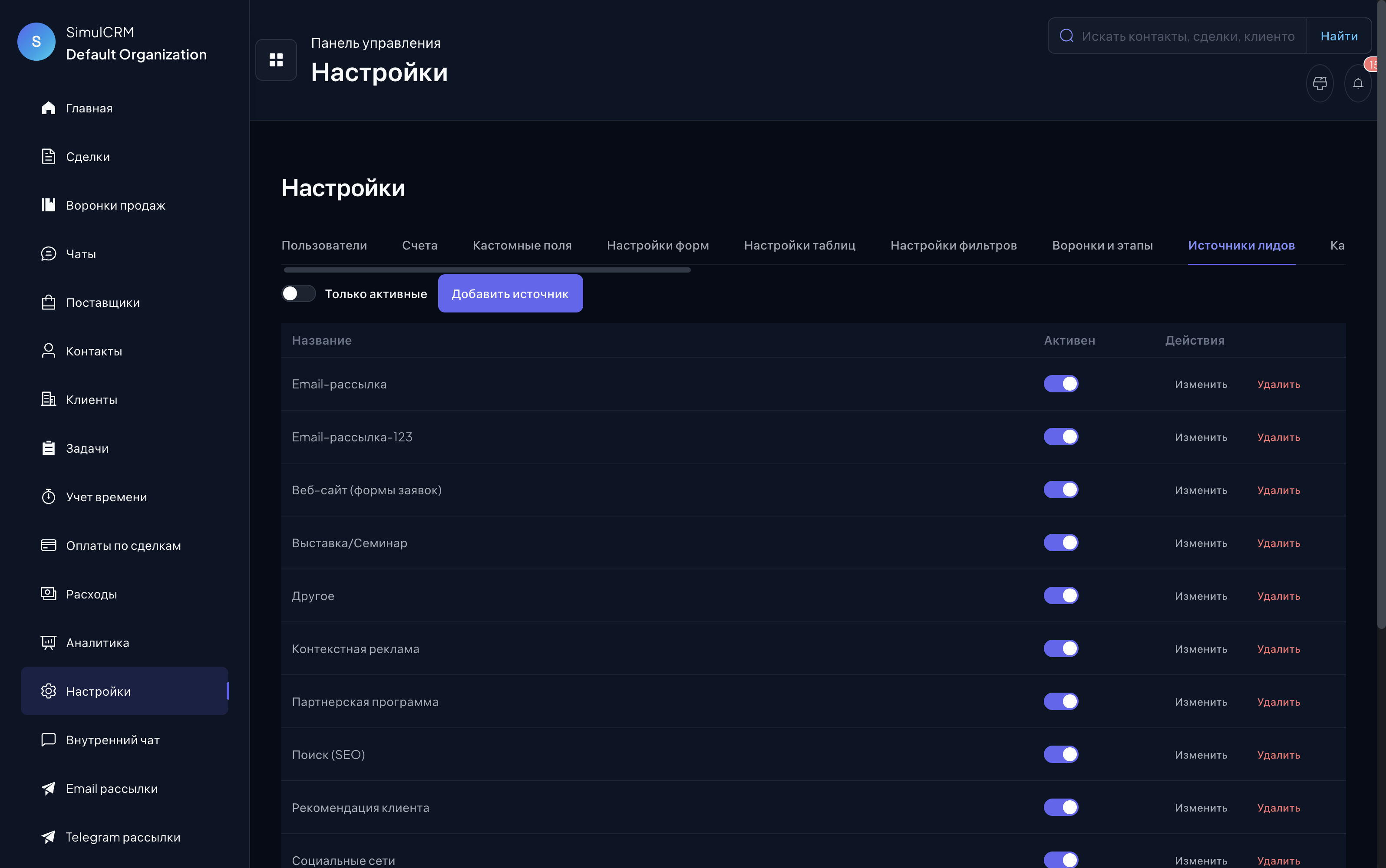Screen dimensions: 1386x868
Task: Click the Задачи clipboard icon
Action: point(48,448)
